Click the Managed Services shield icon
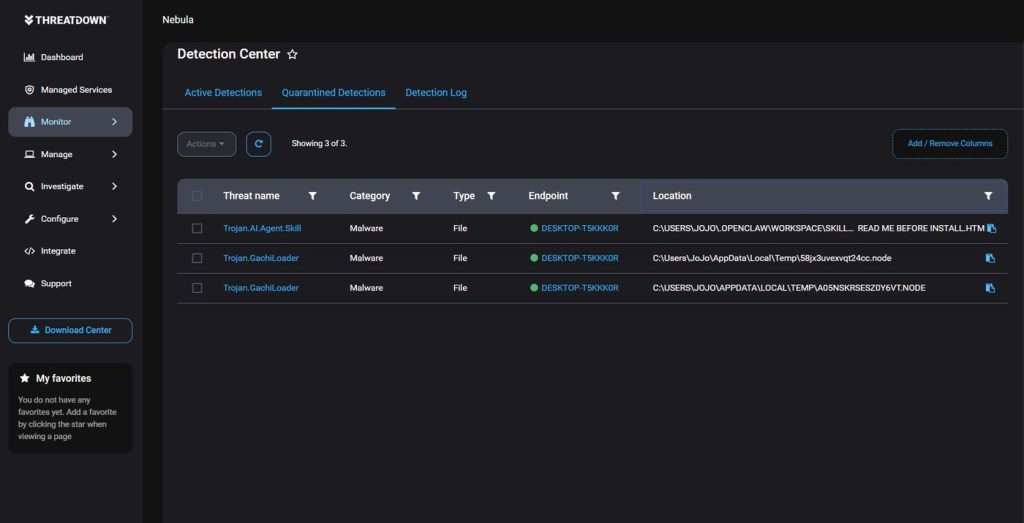 click(x=29, y=89)
